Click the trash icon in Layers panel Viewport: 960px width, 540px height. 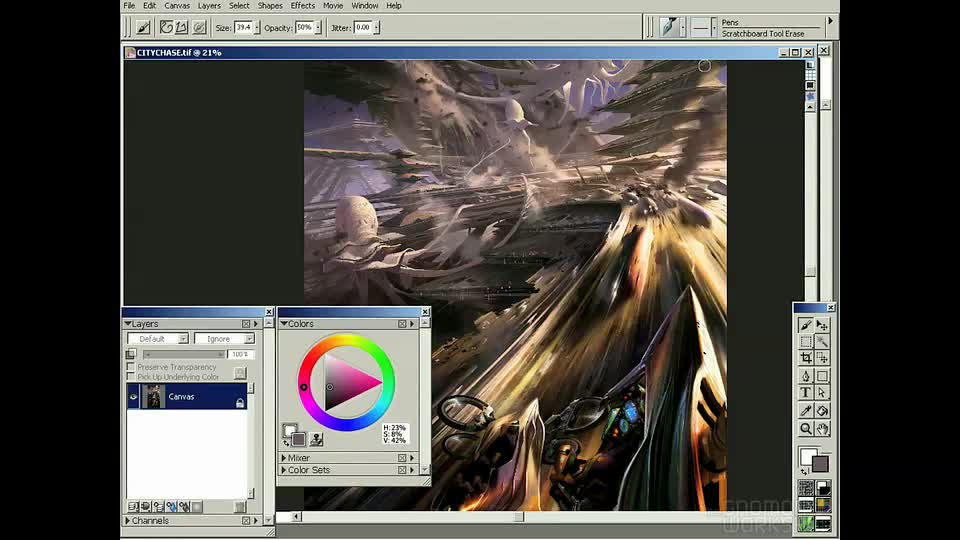(240, 506)
